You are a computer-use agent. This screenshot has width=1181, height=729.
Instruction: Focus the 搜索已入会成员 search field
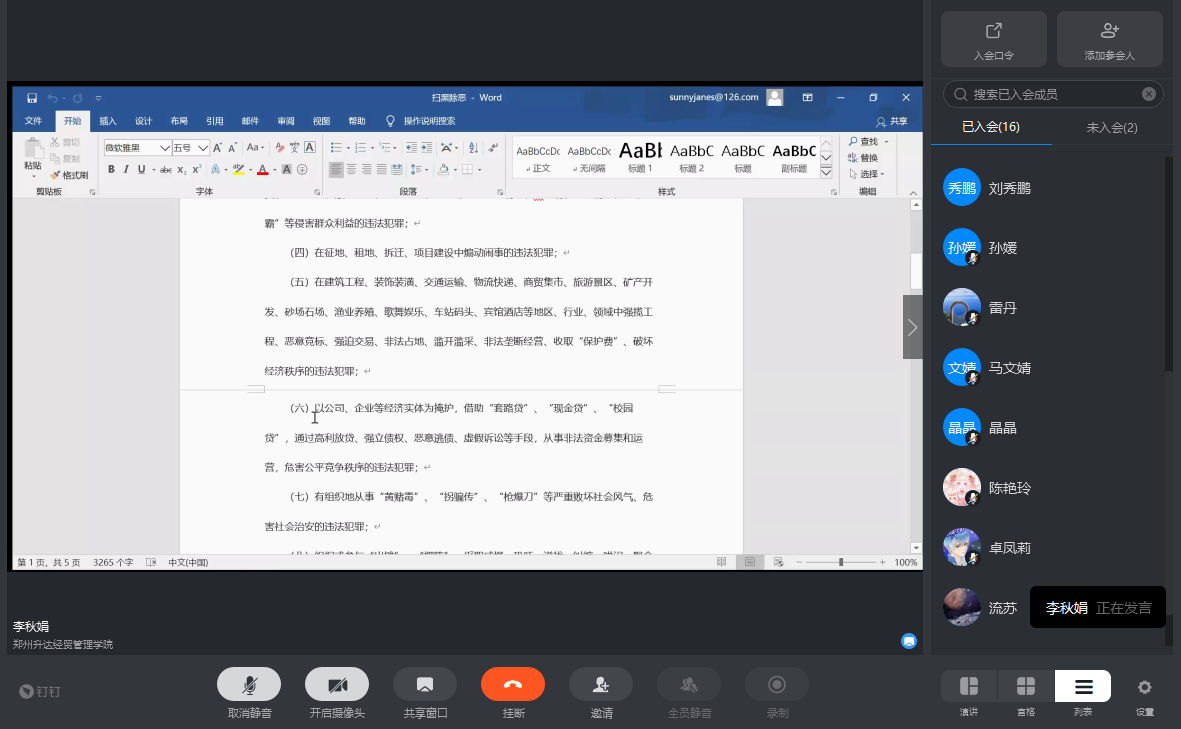(x=1053, y=94)
